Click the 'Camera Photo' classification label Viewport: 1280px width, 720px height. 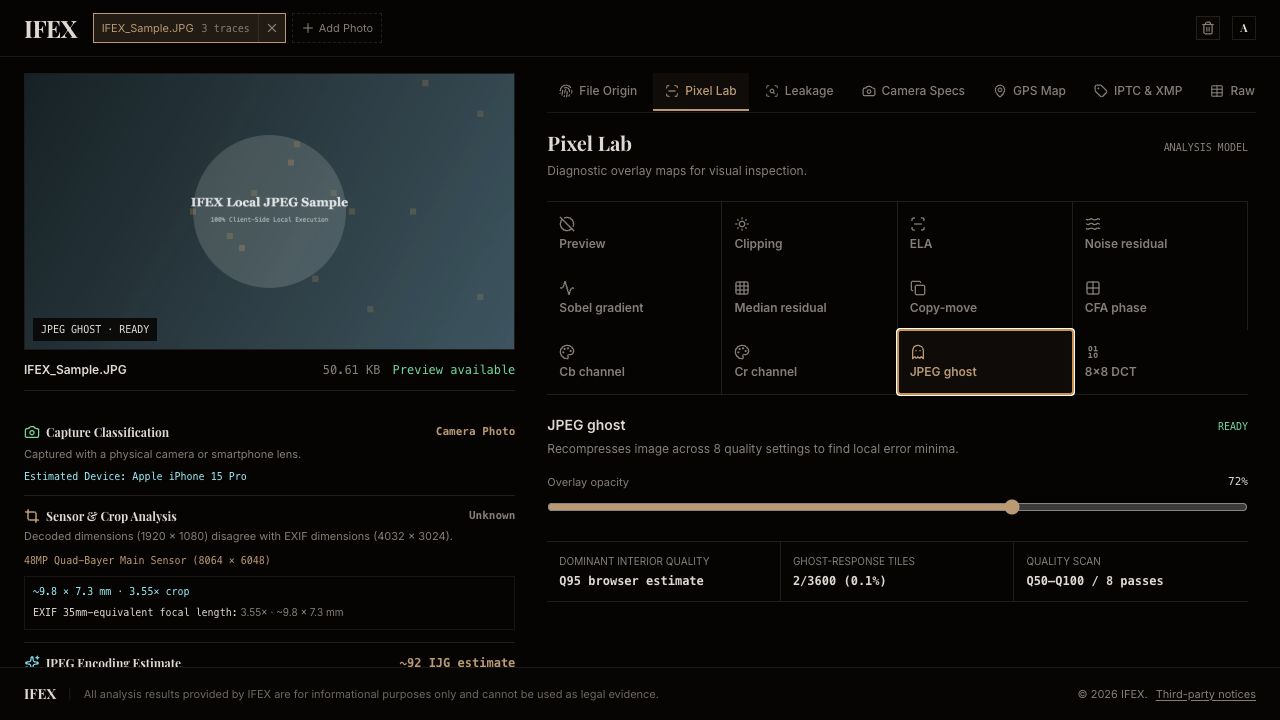click(475, 431)
